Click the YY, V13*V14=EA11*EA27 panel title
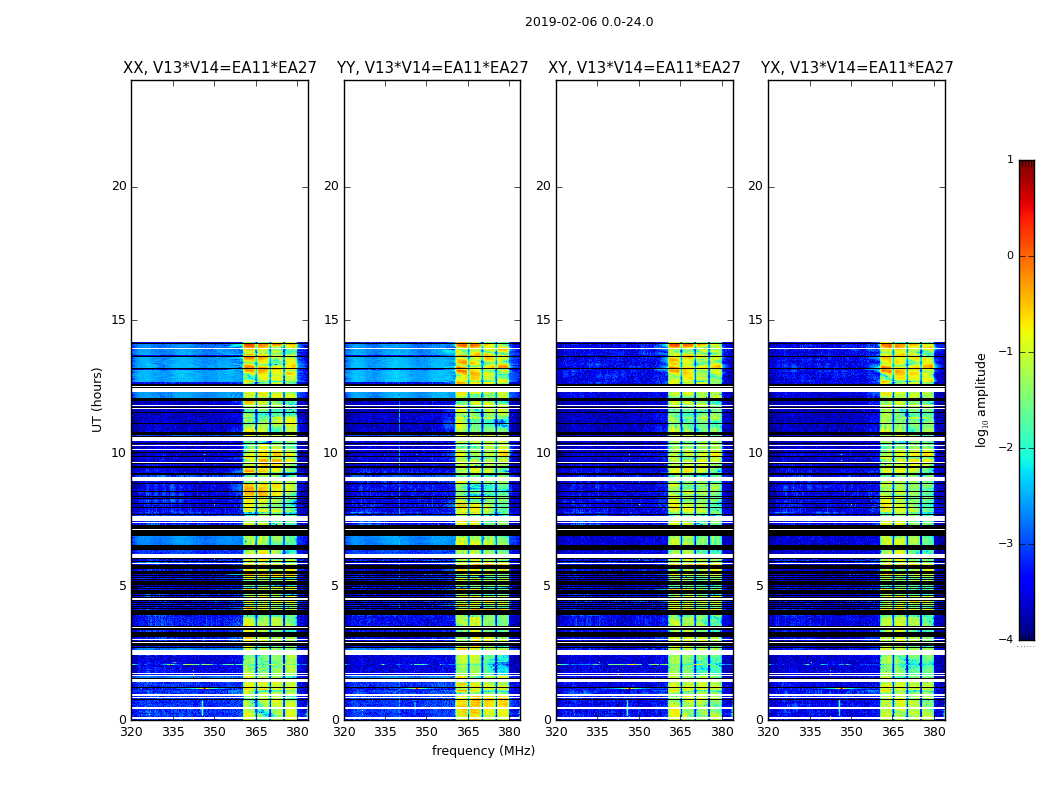 coord(433,68)
